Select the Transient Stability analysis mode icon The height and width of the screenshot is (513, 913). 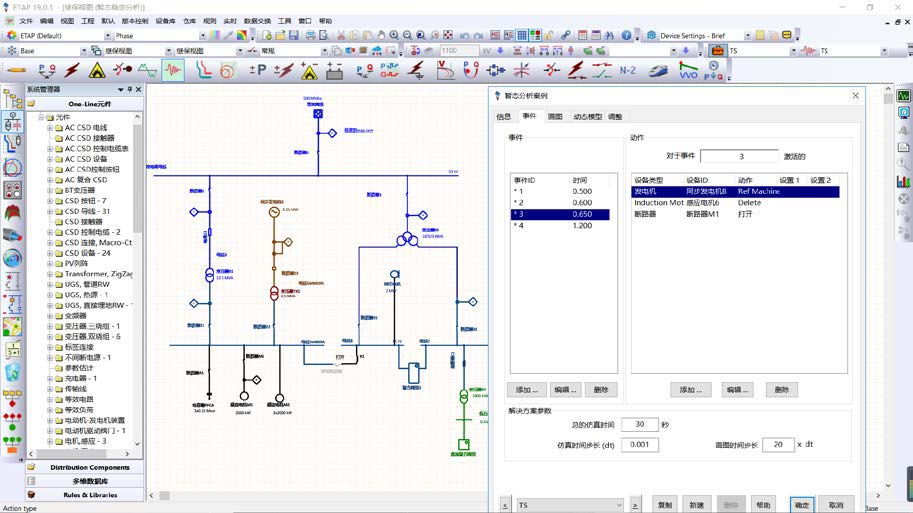click(174, 70)
